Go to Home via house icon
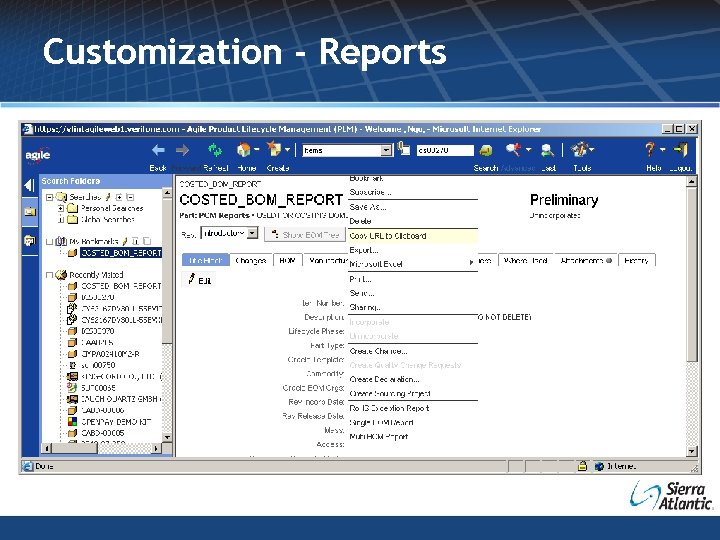This screenshot has height=540, width=720. click(243, 150)
